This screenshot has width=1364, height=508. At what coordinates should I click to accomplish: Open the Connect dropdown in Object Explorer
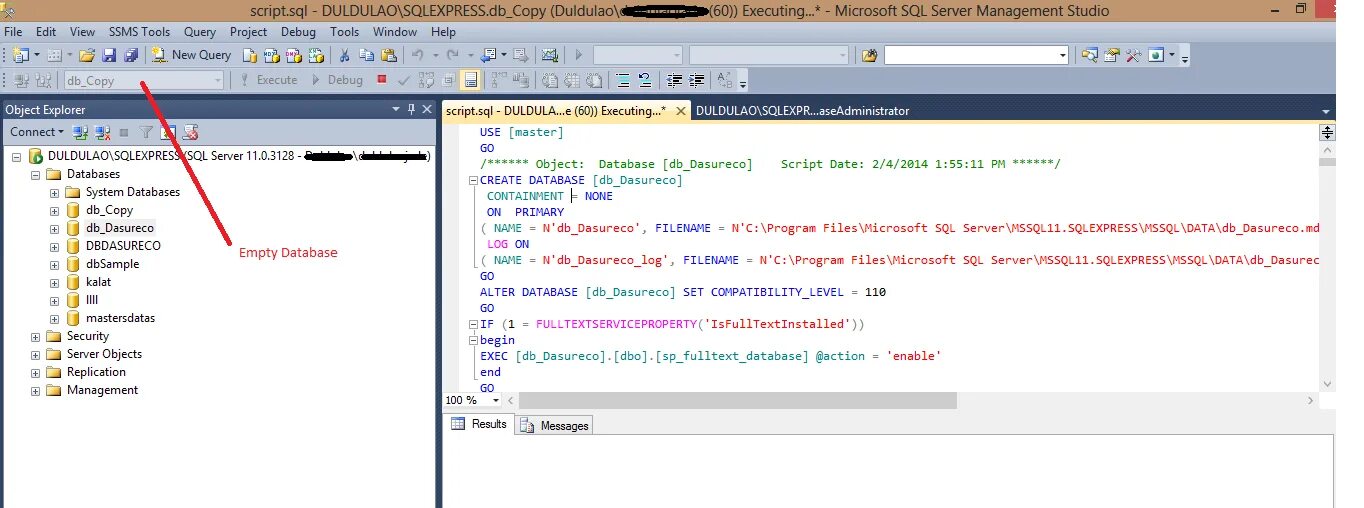click(36, 132)
